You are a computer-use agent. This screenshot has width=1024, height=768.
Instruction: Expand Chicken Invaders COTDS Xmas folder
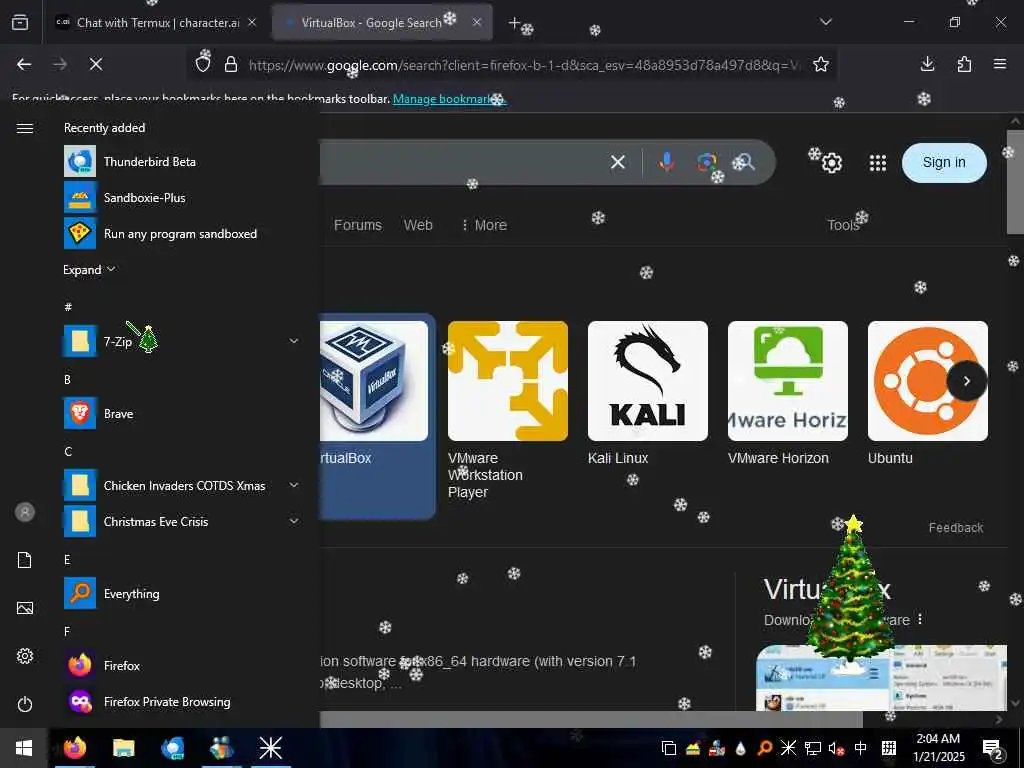294,485
